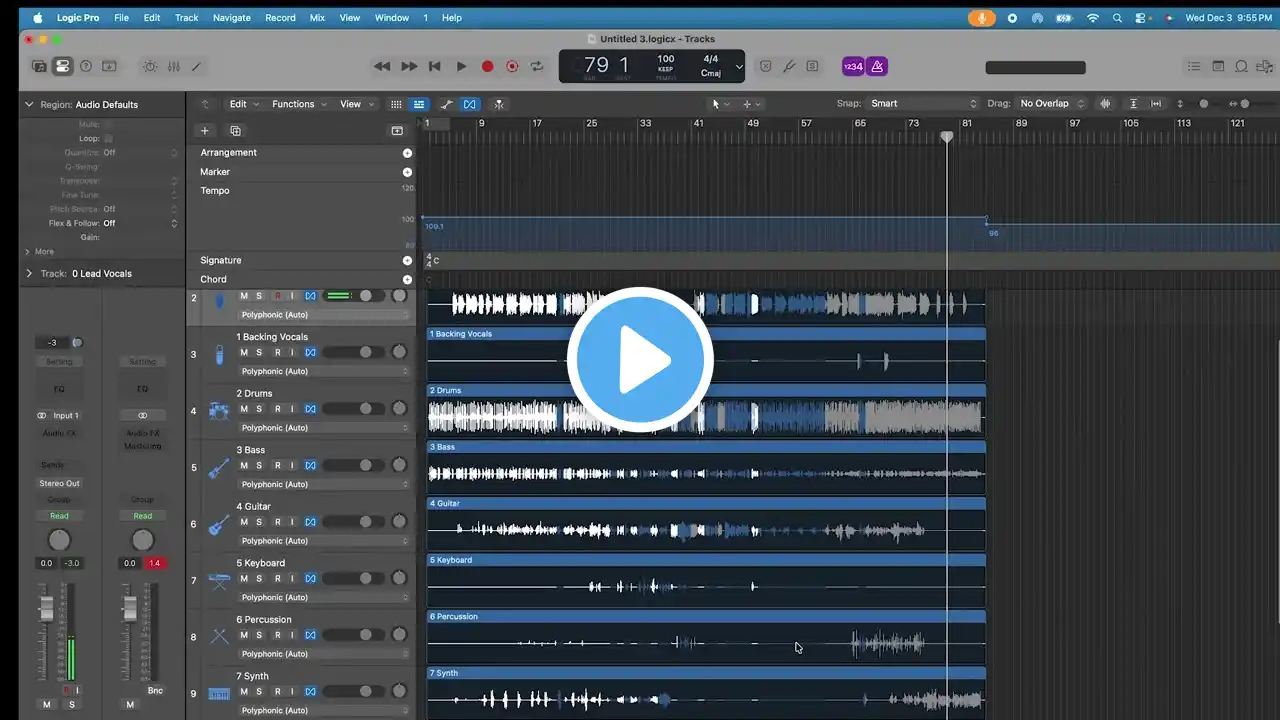Click the 2 Drums drum kit icon
Screen dimensions: 1280x720
tap(219, 411)
